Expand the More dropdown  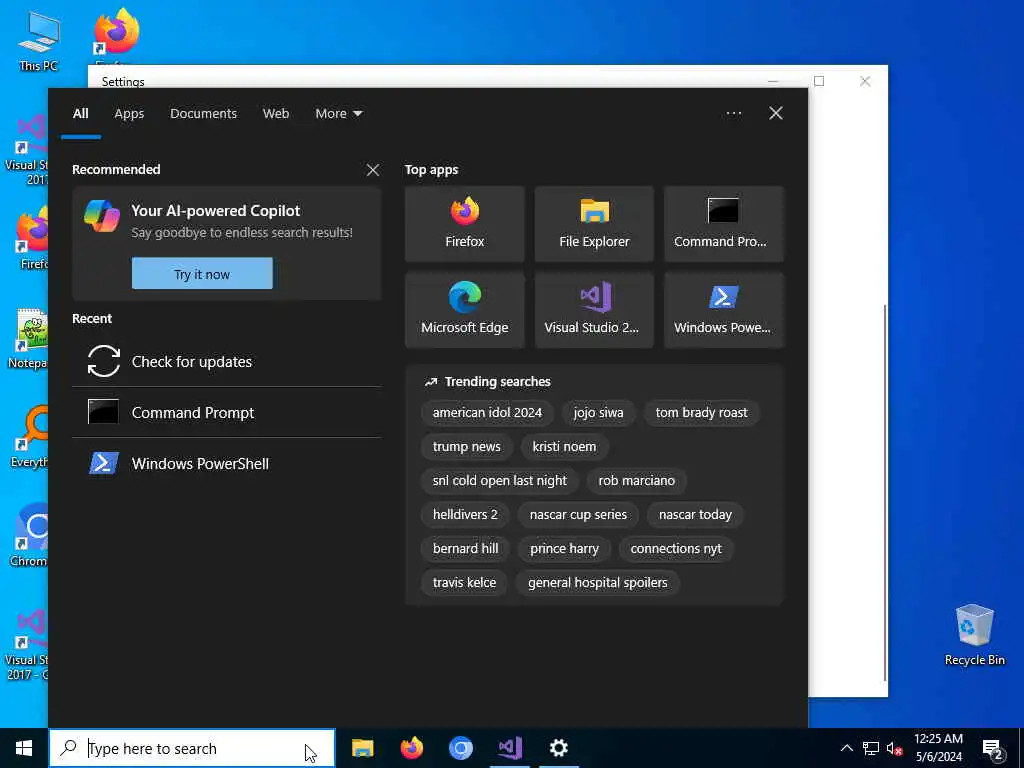click(x=338, y=114)
